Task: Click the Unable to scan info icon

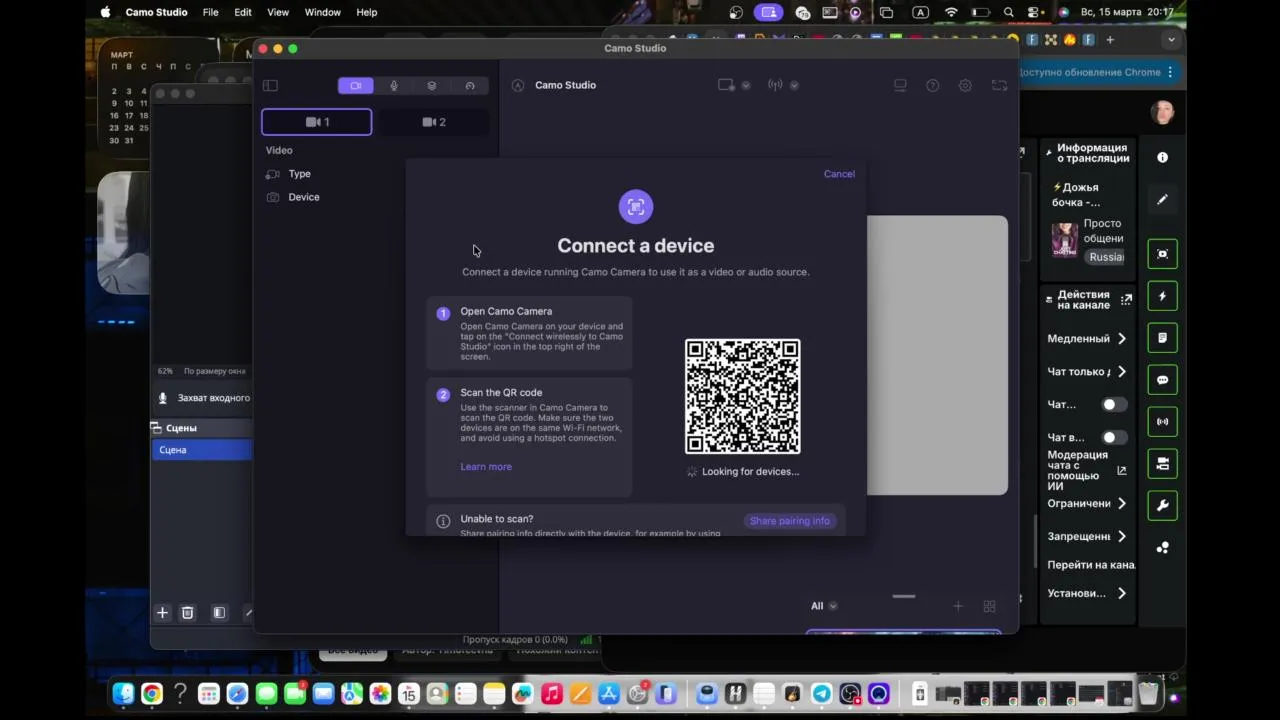Action: click(443, 521)
